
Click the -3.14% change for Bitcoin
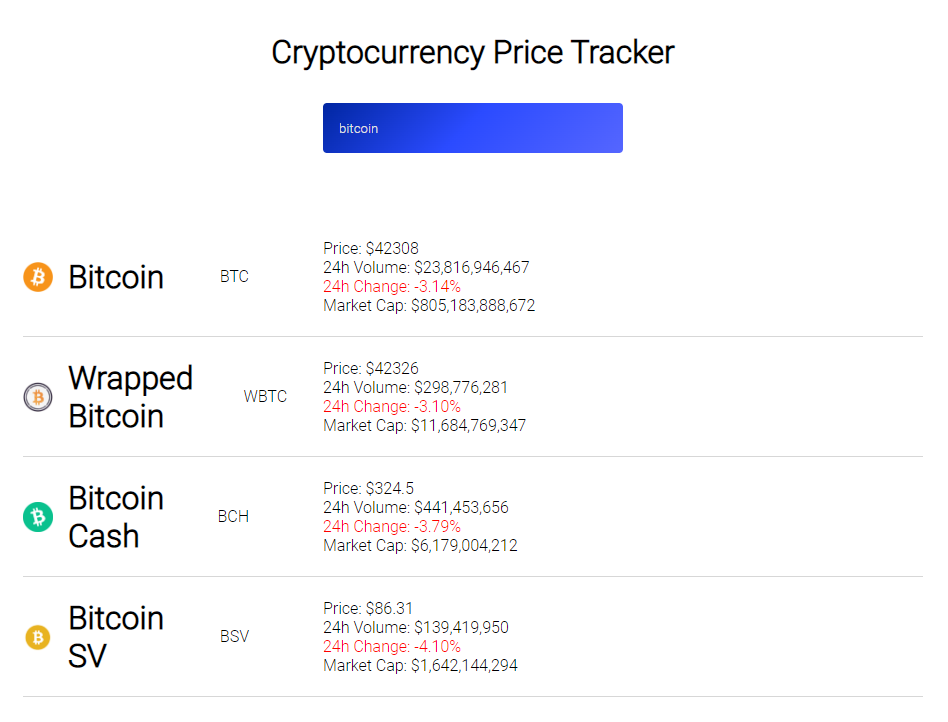(391, 286)
